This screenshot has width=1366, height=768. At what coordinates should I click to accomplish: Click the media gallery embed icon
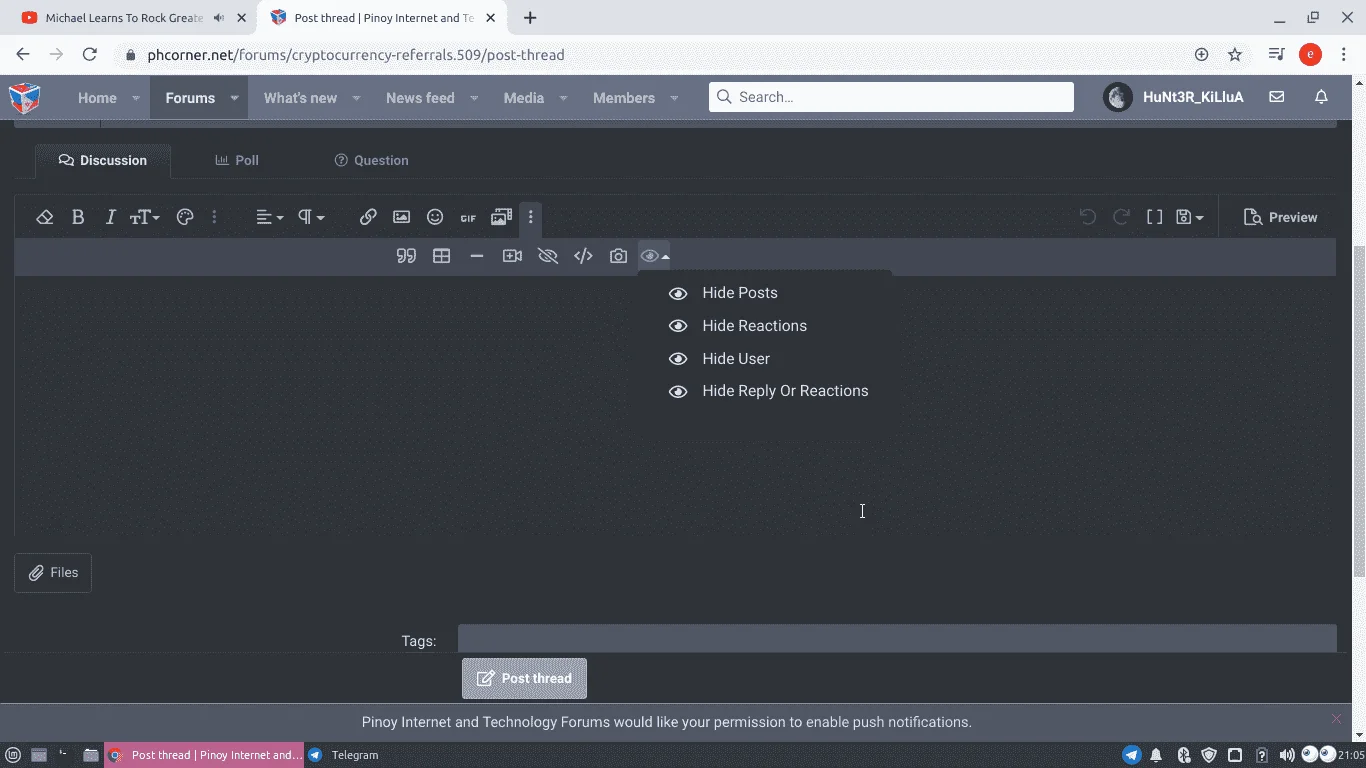point(501,217)
